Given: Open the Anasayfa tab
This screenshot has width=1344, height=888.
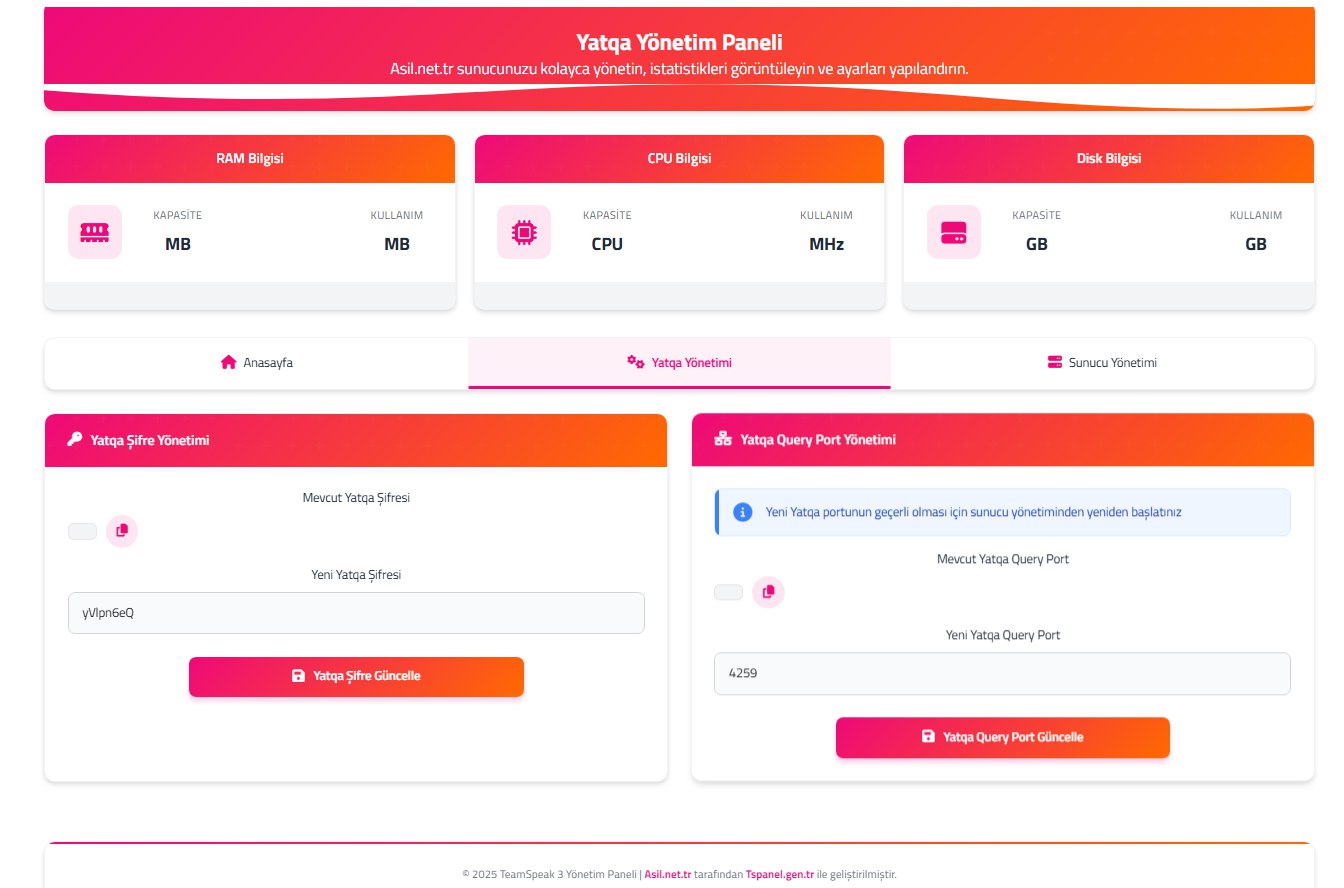Looking at the screenshot, I should coord(256,363).
